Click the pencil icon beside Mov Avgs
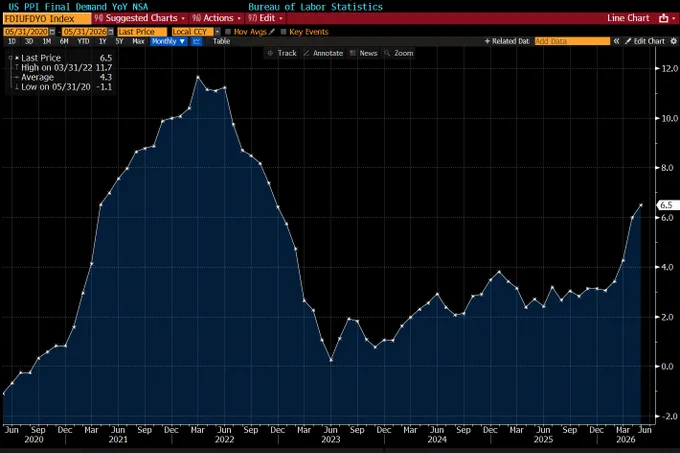 coord(272,32)
